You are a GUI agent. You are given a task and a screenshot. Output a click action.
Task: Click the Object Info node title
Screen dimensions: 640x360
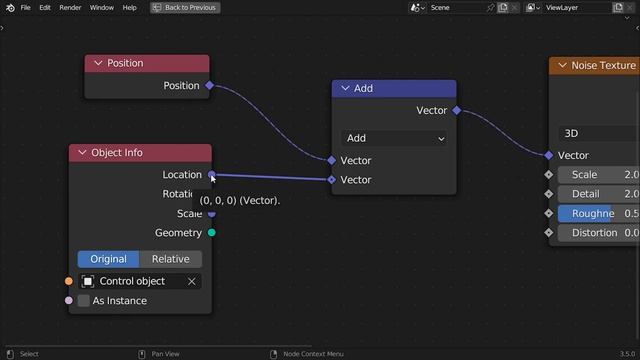(117, 153)
